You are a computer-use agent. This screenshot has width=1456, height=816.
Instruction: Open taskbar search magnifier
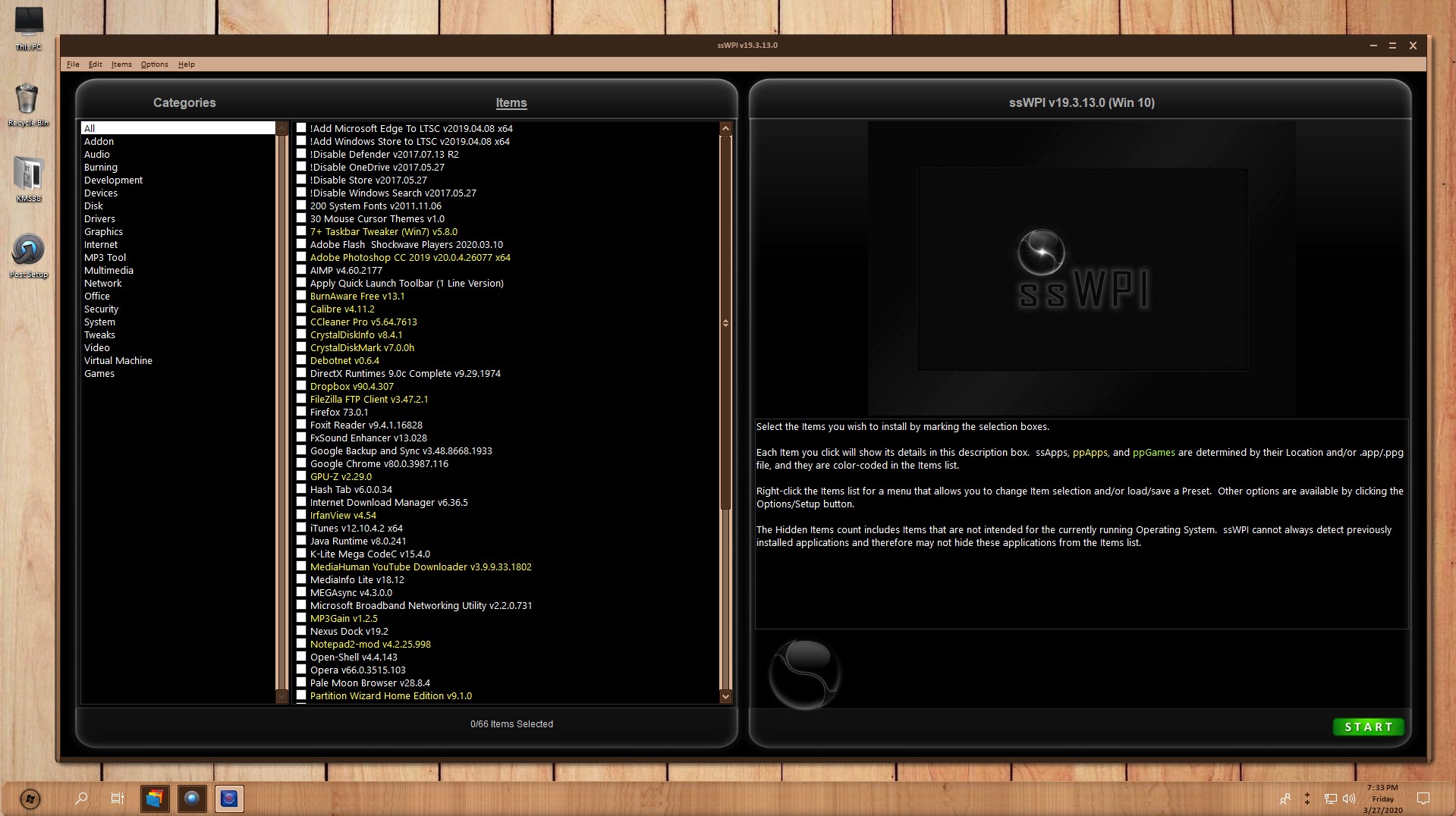pyautogui.click(x=80, y=799)
